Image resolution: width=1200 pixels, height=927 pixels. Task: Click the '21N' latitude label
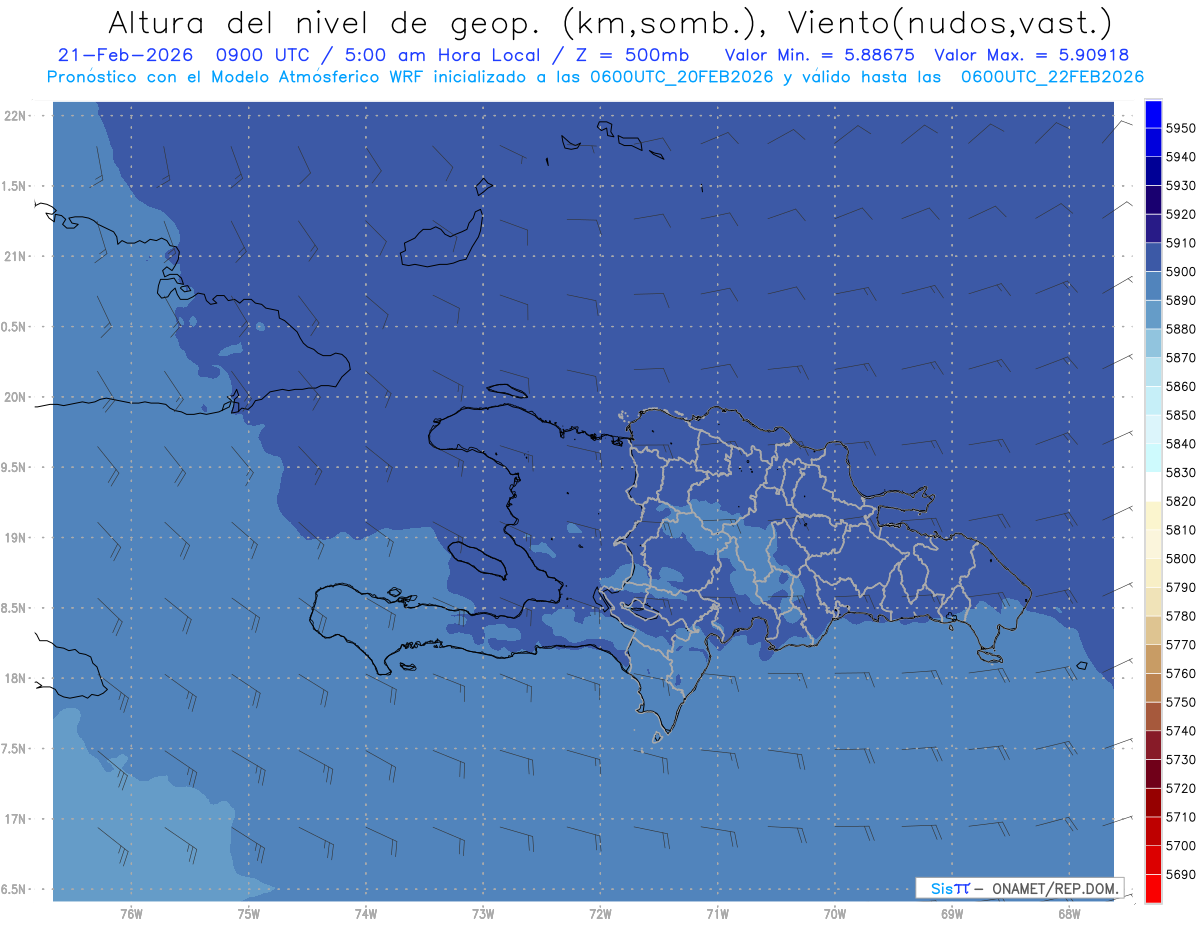(x=15, y=257)
